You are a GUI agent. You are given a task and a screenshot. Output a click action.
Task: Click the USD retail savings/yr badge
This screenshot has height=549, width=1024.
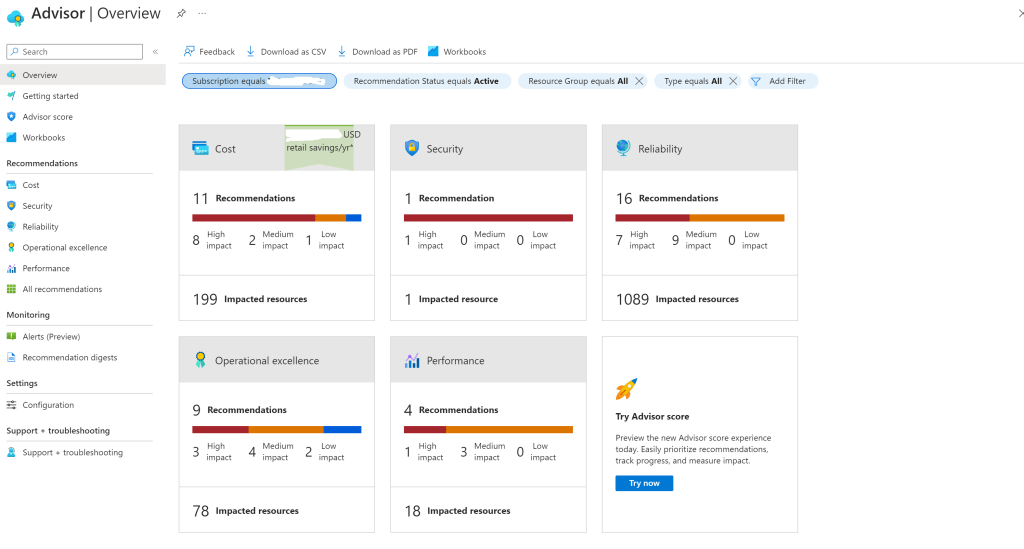pyautogui.click(x=319, y=148)
